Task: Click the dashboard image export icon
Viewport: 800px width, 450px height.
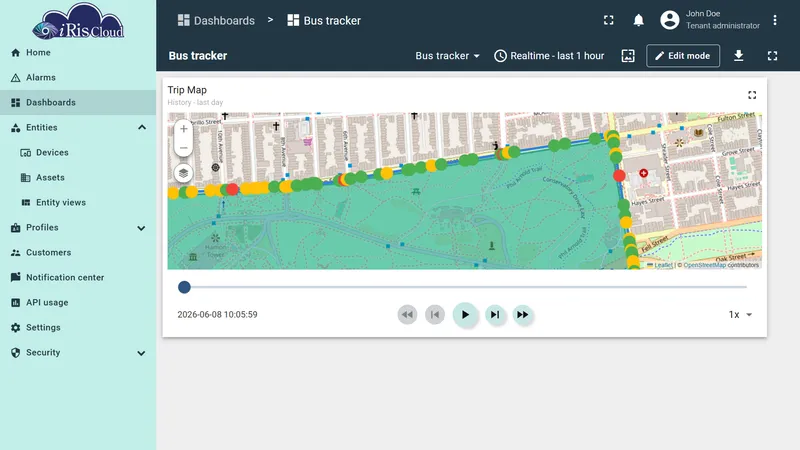Action: pos(628,56)
